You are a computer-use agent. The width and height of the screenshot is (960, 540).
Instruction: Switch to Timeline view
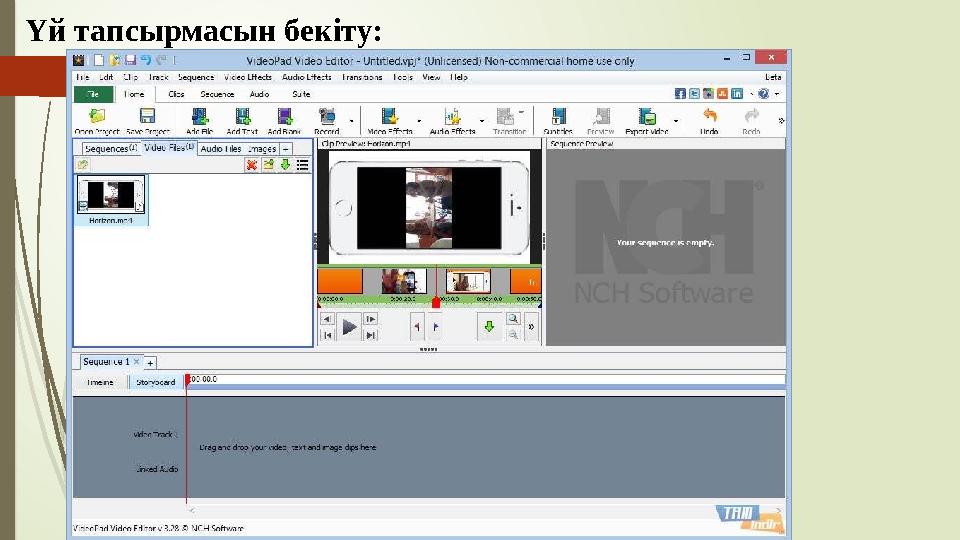tap(100, 382)
